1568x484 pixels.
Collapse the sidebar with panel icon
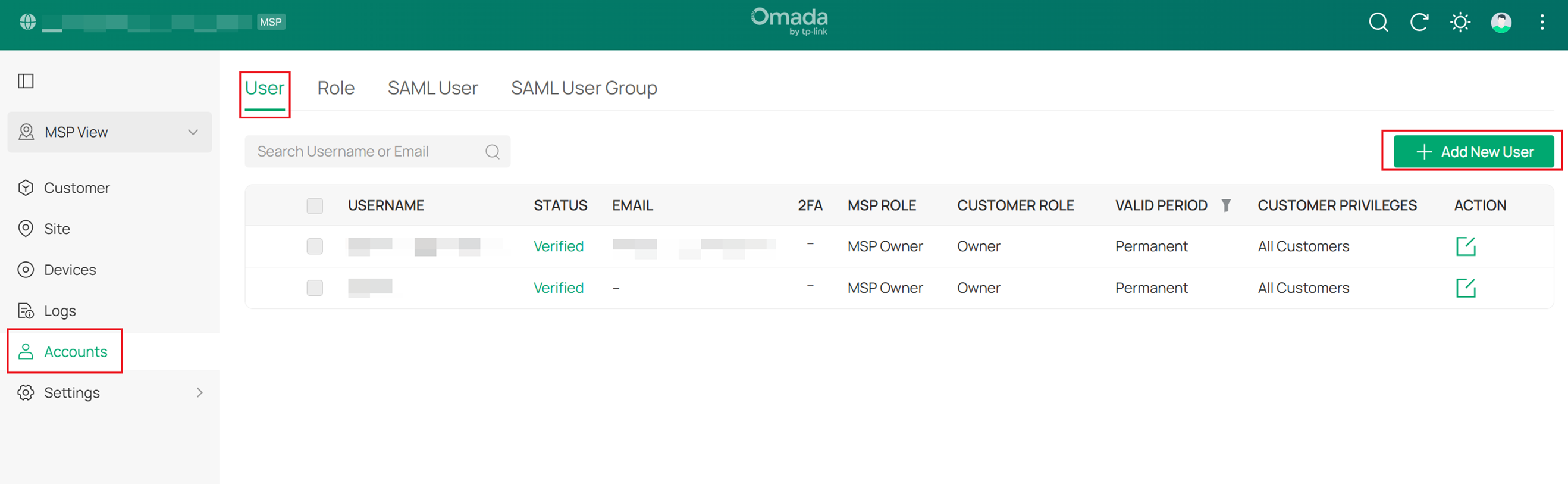coord(26,81)
